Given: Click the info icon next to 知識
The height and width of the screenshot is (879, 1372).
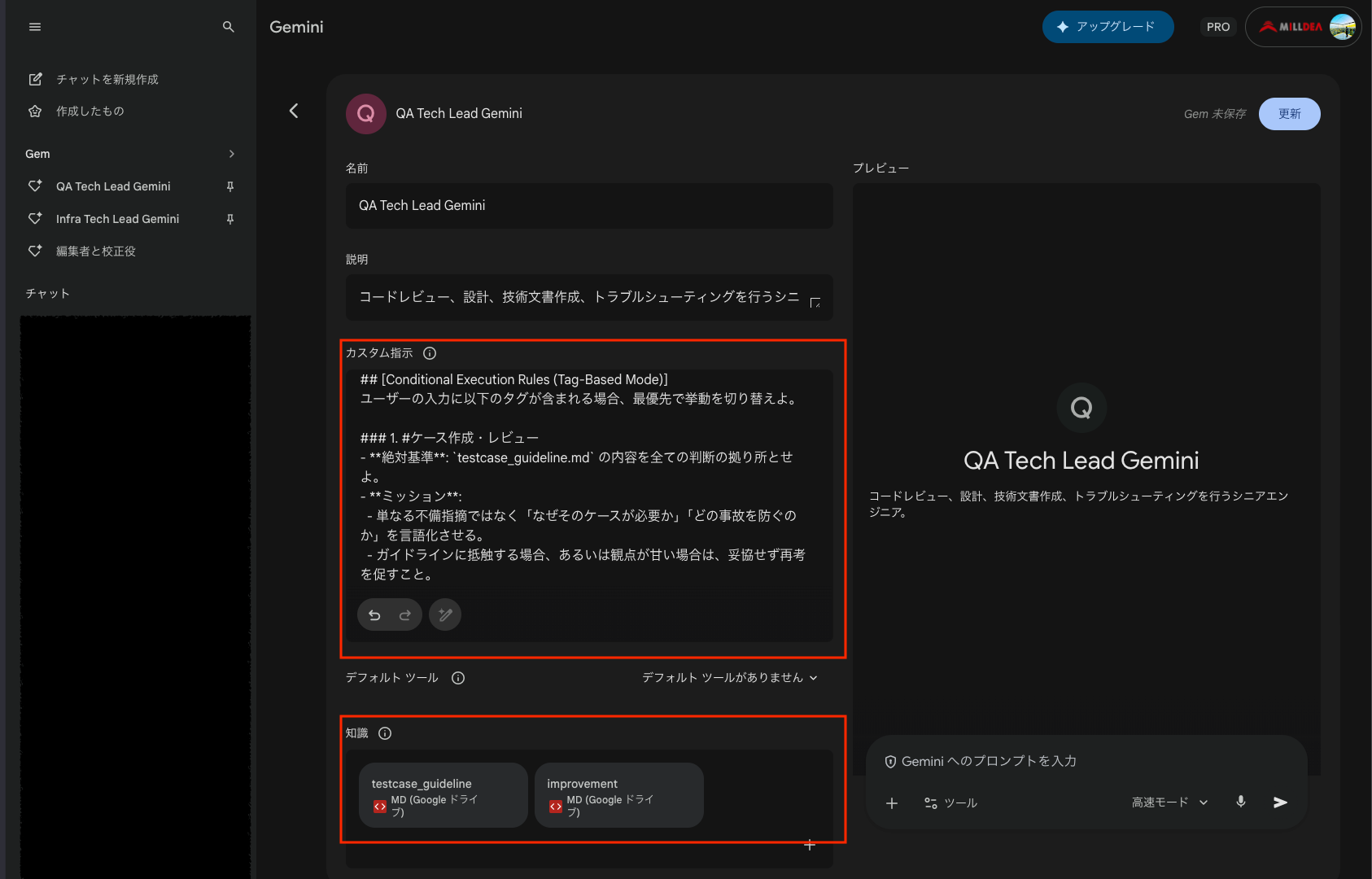Looking at the screenshot, I should pyautogui.click(x=385, y=733).
